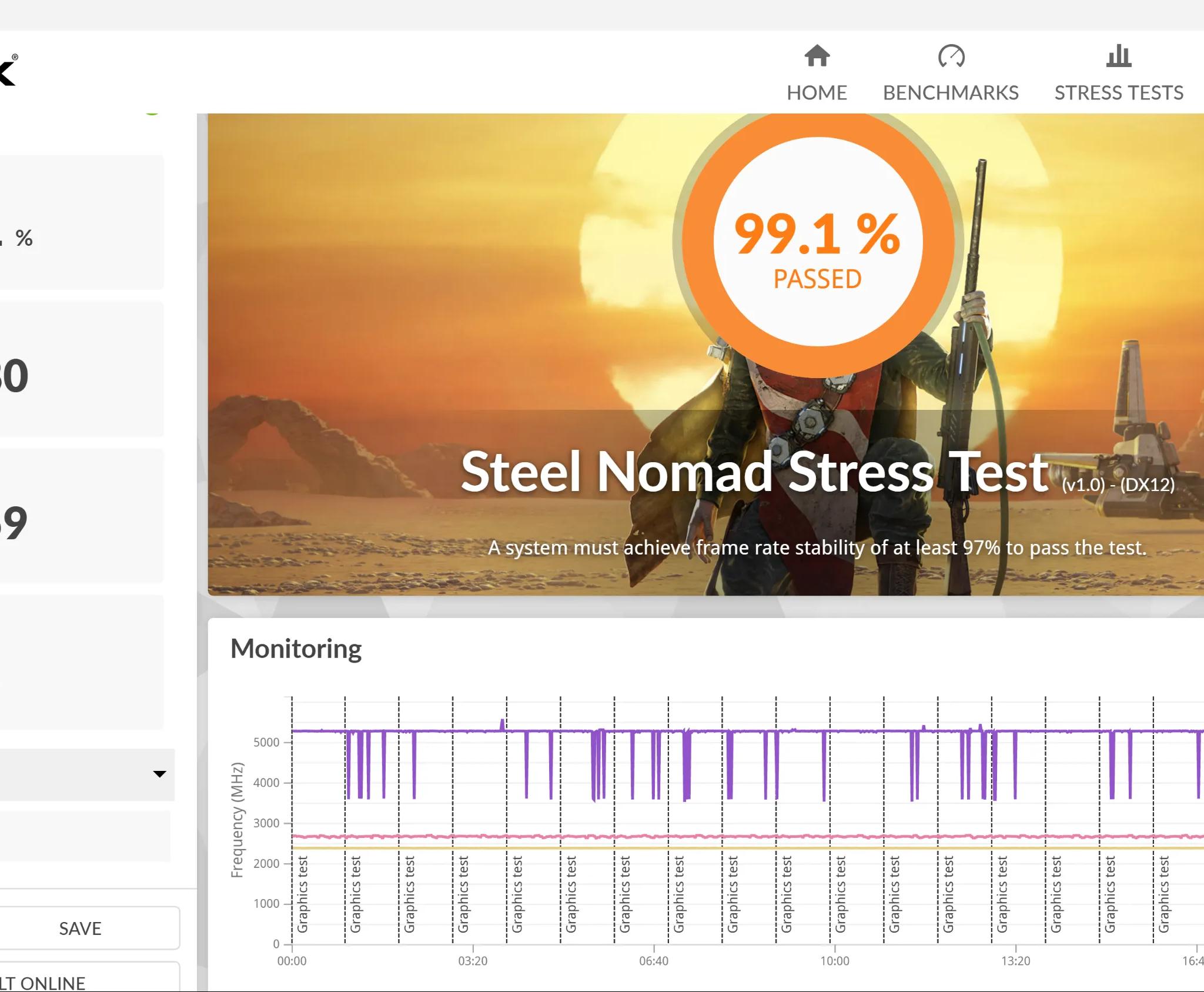Click the orange PASSED result label
Viewport: 1204px width, 992px height.
817,279
